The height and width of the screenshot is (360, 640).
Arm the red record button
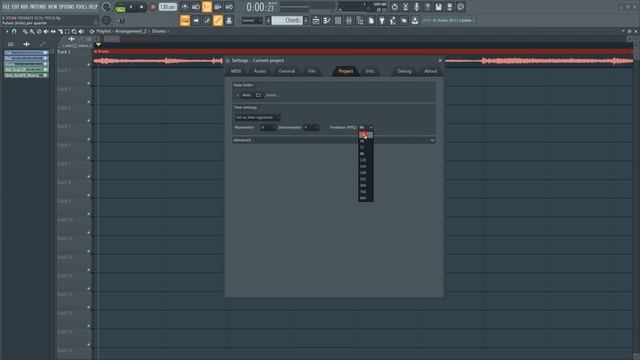coord(153,7)
